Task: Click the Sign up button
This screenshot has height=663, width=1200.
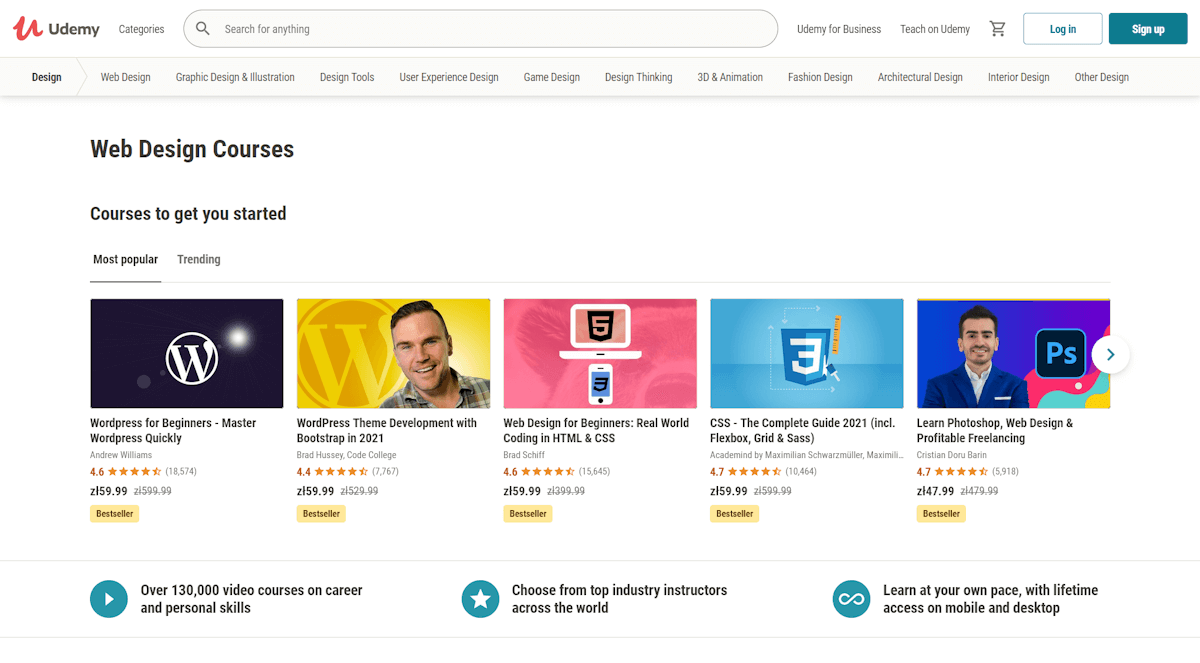Action: pyautogui.click(x=1148, y=29)
